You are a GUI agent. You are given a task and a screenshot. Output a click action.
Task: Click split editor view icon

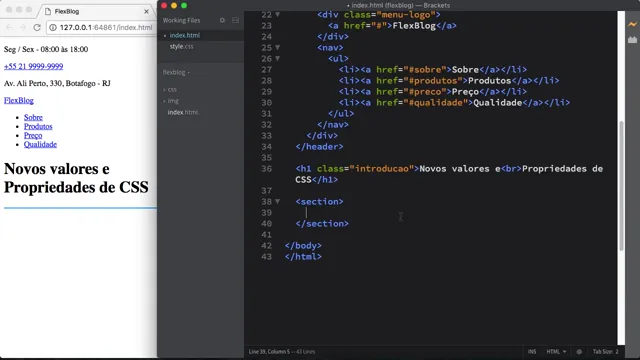tap(236, 20)
